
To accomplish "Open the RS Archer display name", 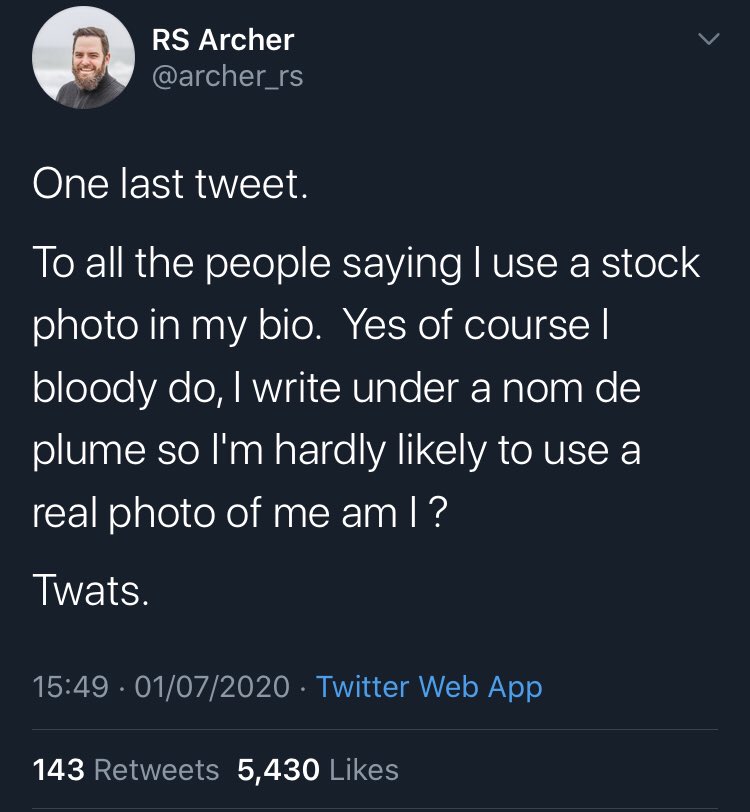I will pyautogui.click(x=222, y=40).
